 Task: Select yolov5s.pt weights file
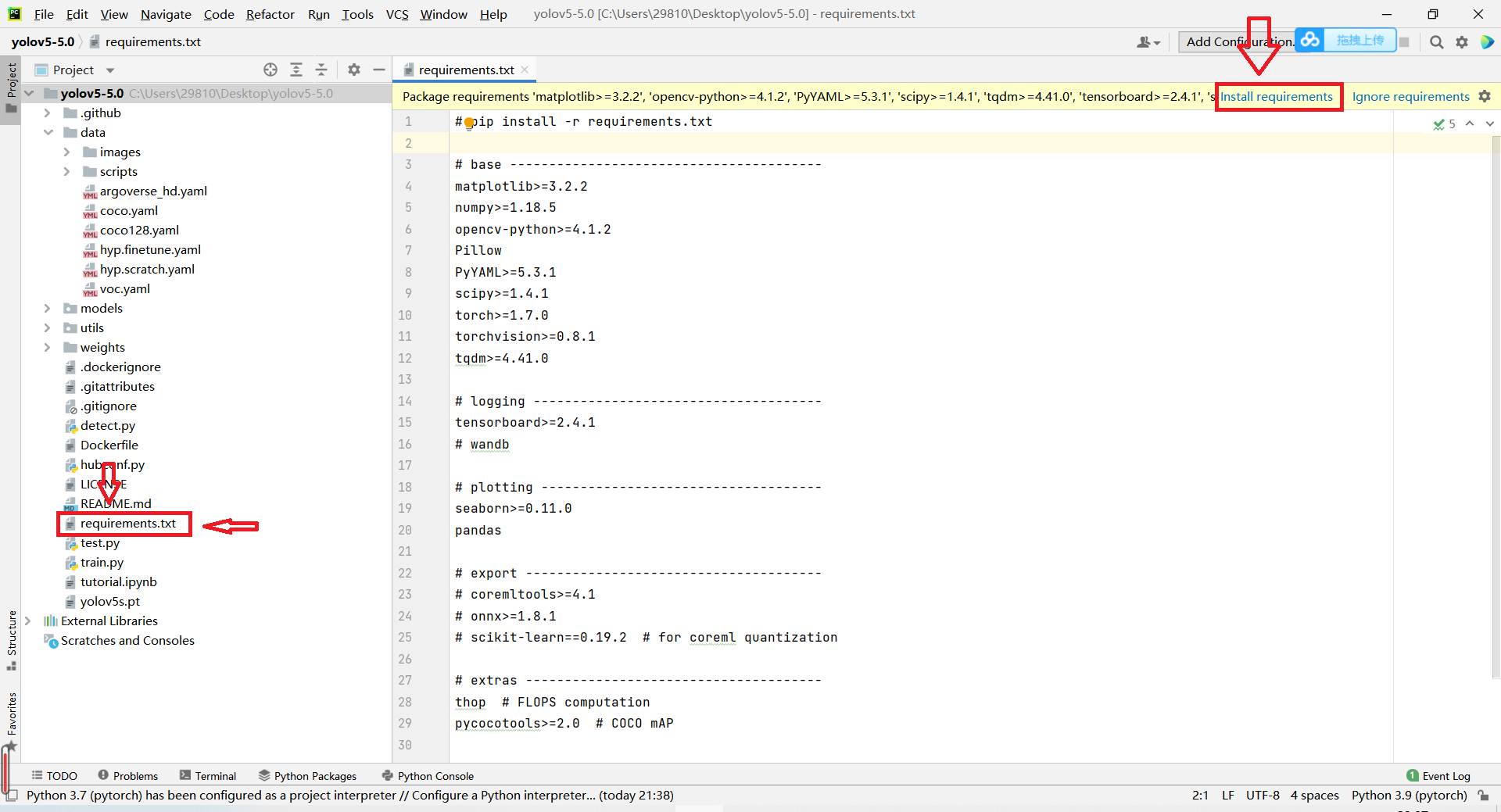110,601
